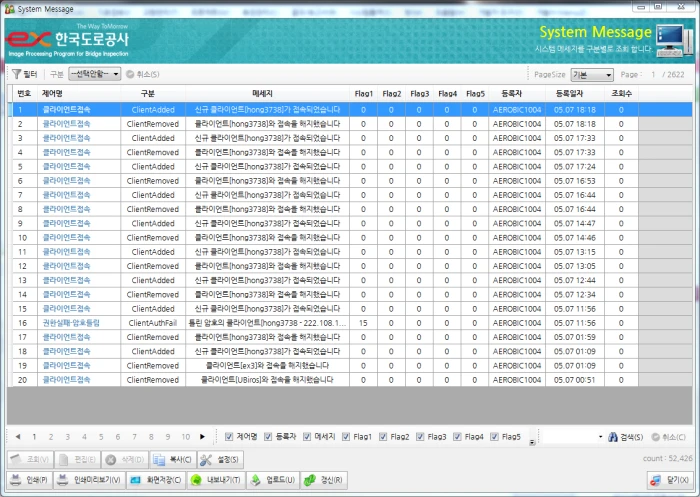Click the Page number field showing 1
This screenshot has width=700, height=497.
click(x=653, y=75)
